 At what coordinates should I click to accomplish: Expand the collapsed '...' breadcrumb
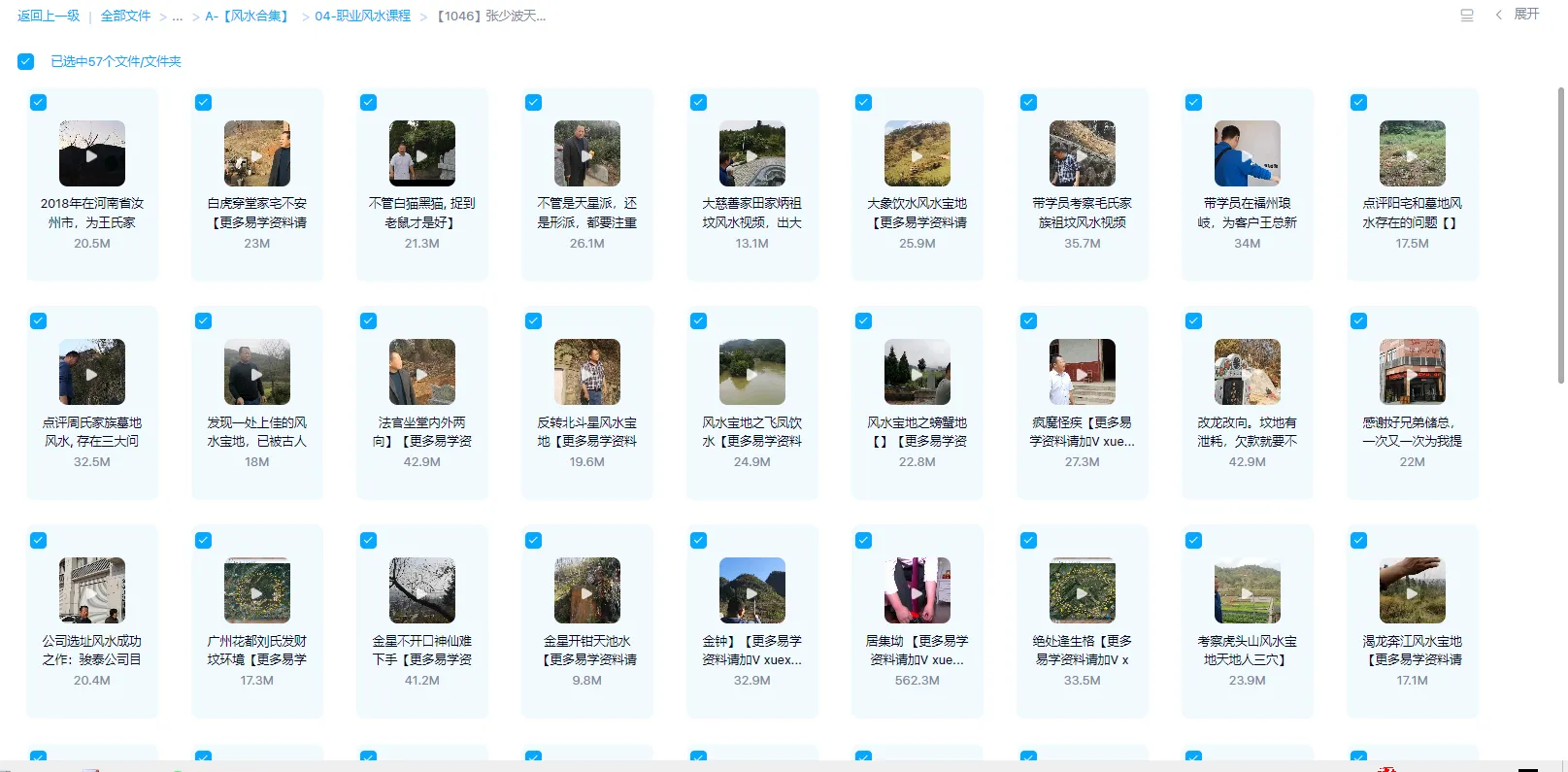click(178, 17)
